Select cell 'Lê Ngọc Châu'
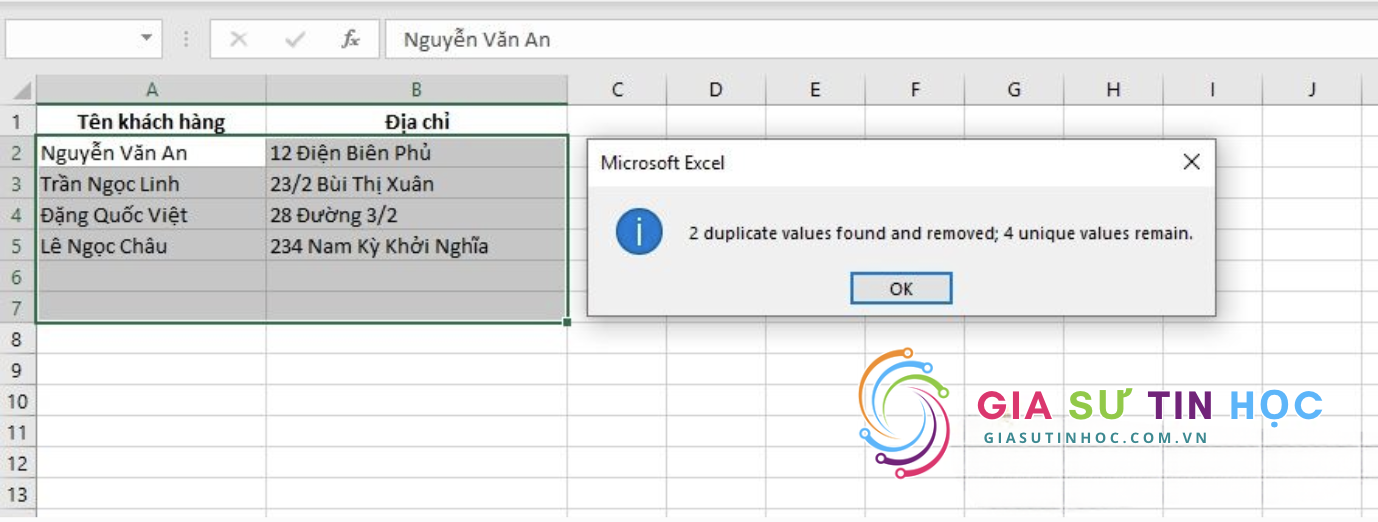The width and height of the screenshot is (1378, 522). [x=152, y=246]
